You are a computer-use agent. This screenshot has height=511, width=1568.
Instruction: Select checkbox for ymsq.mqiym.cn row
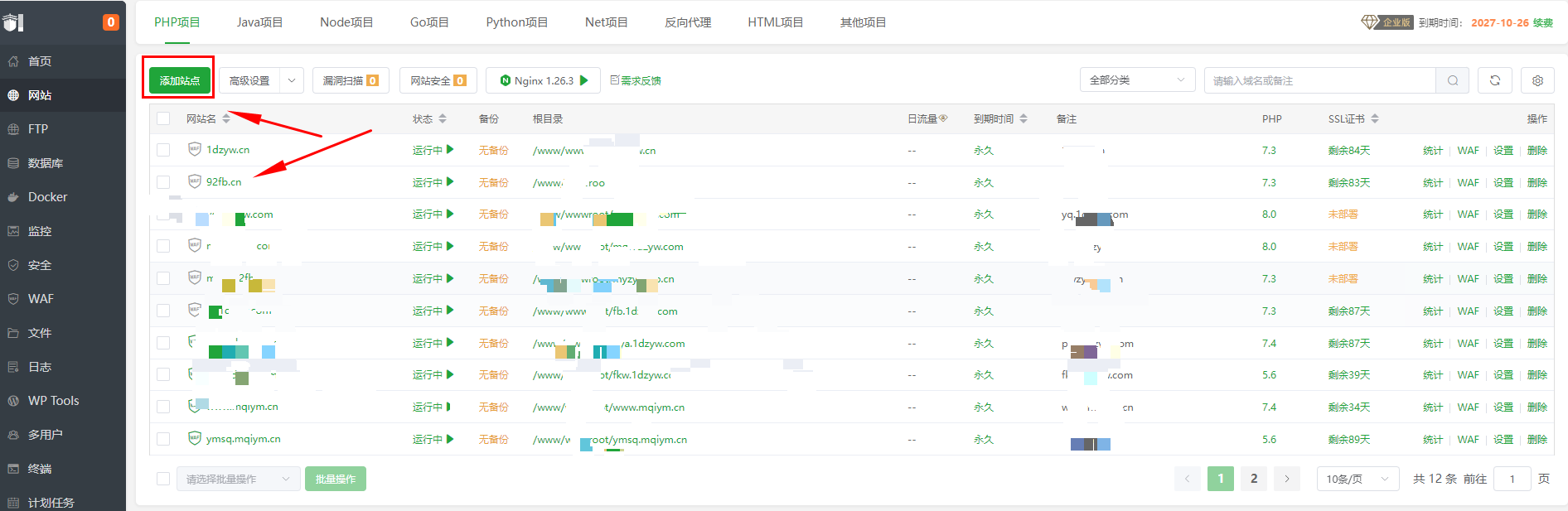point(163,439)
